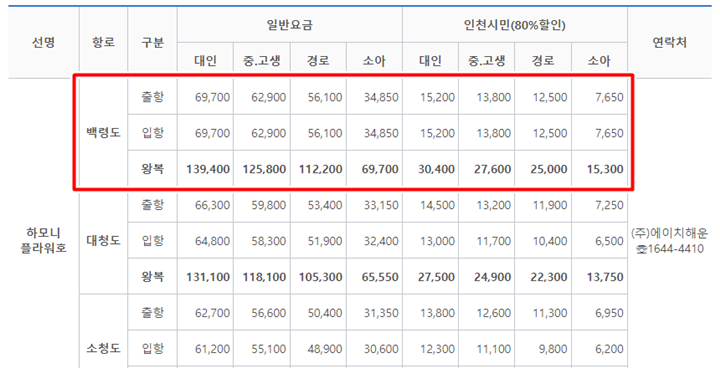Click the 소청도 route cell
Screen dimensions: 720x368
point(104,348)
